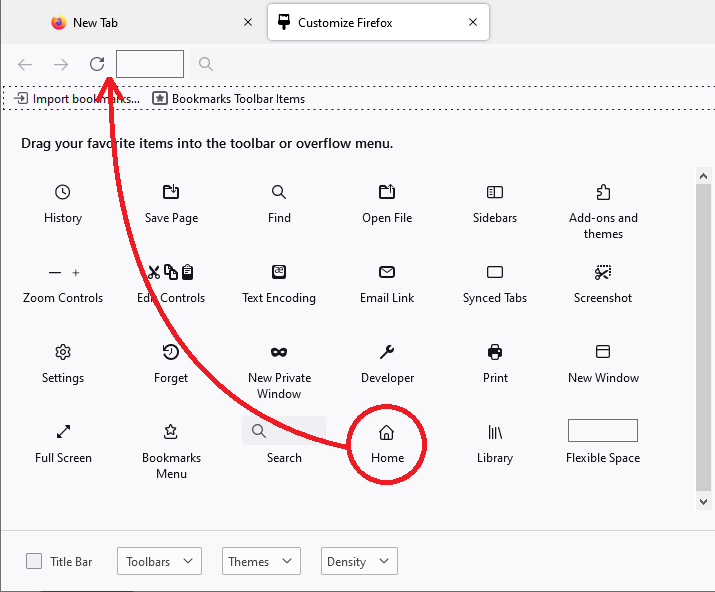Pick the Add-ons and themes item

tap(603, 212)
